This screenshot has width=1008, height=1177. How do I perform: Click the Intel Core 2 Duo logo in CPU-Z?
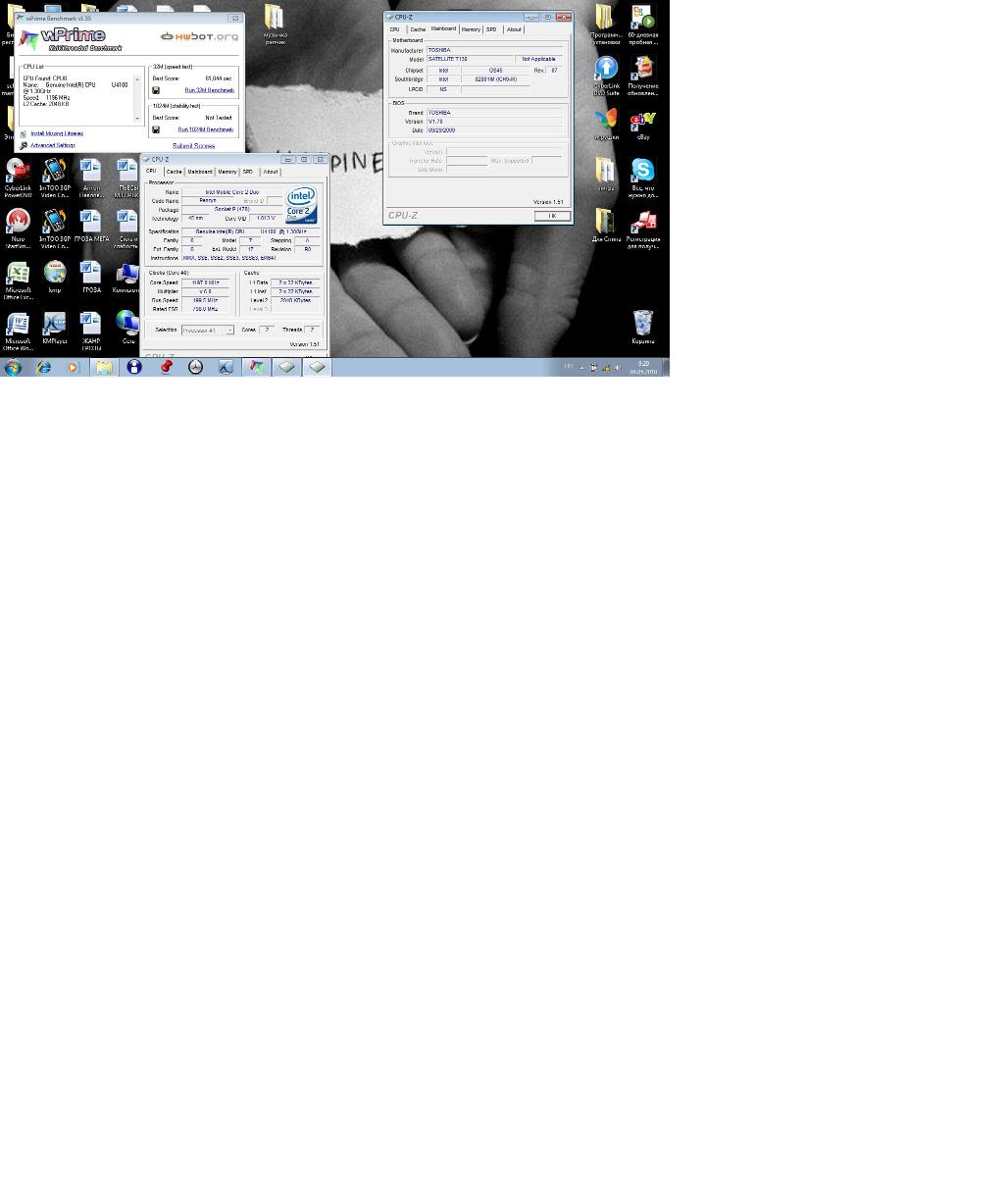coord(301,205)
